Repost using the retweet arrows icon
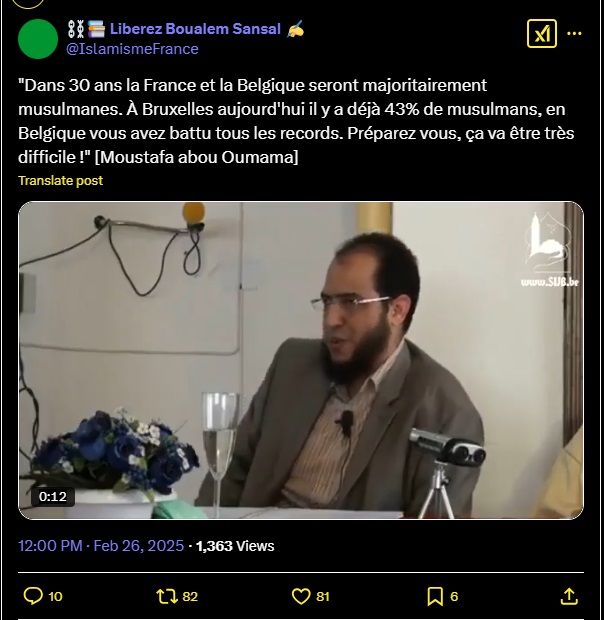The height and width of the screenshot is (620, 604). [166, 596]
